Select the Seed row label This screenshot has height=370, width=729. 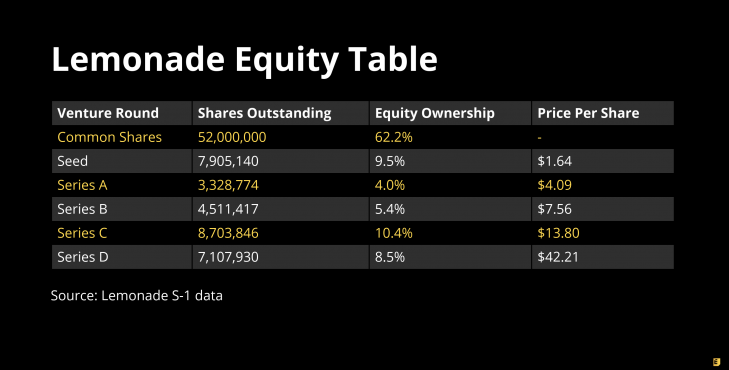click(x=73, y=161)
